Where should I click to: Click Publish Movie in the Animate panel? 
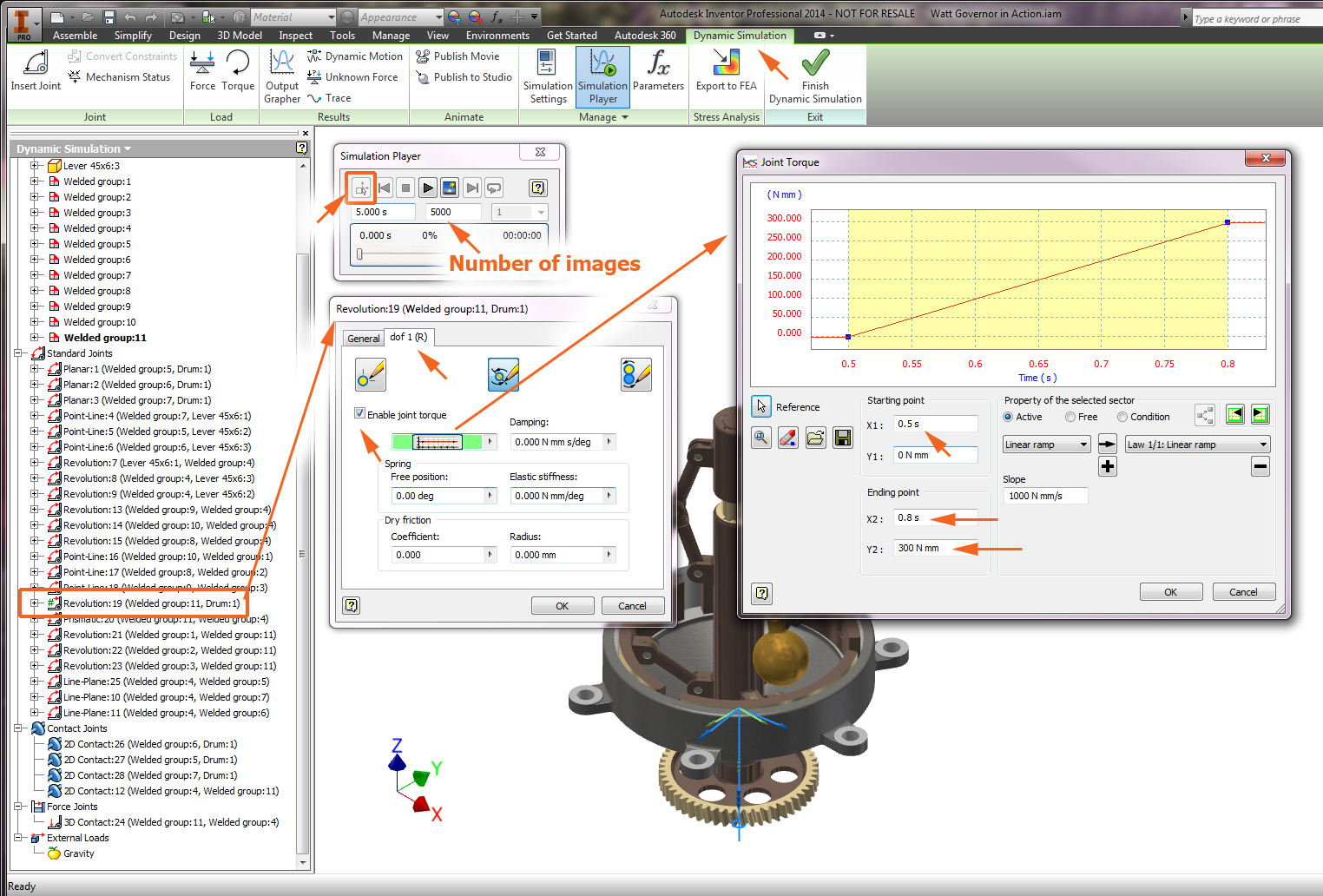(457, 56)
